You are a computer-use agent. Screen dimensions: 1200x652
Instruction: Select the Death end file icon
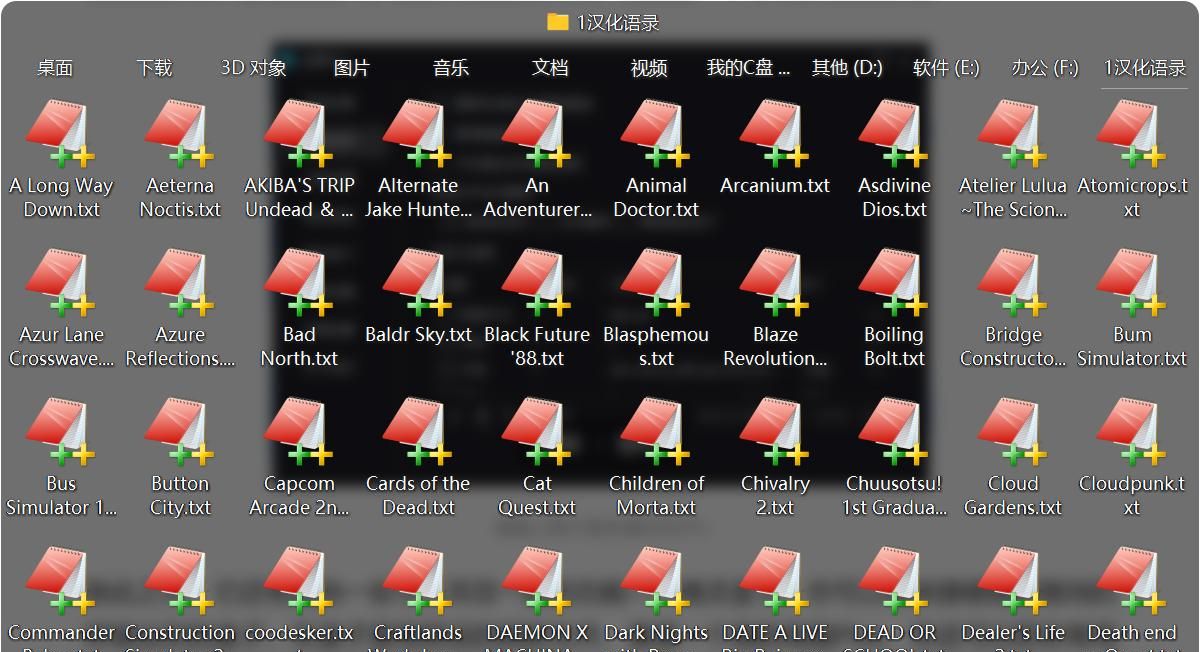[x=1132, y=580]
